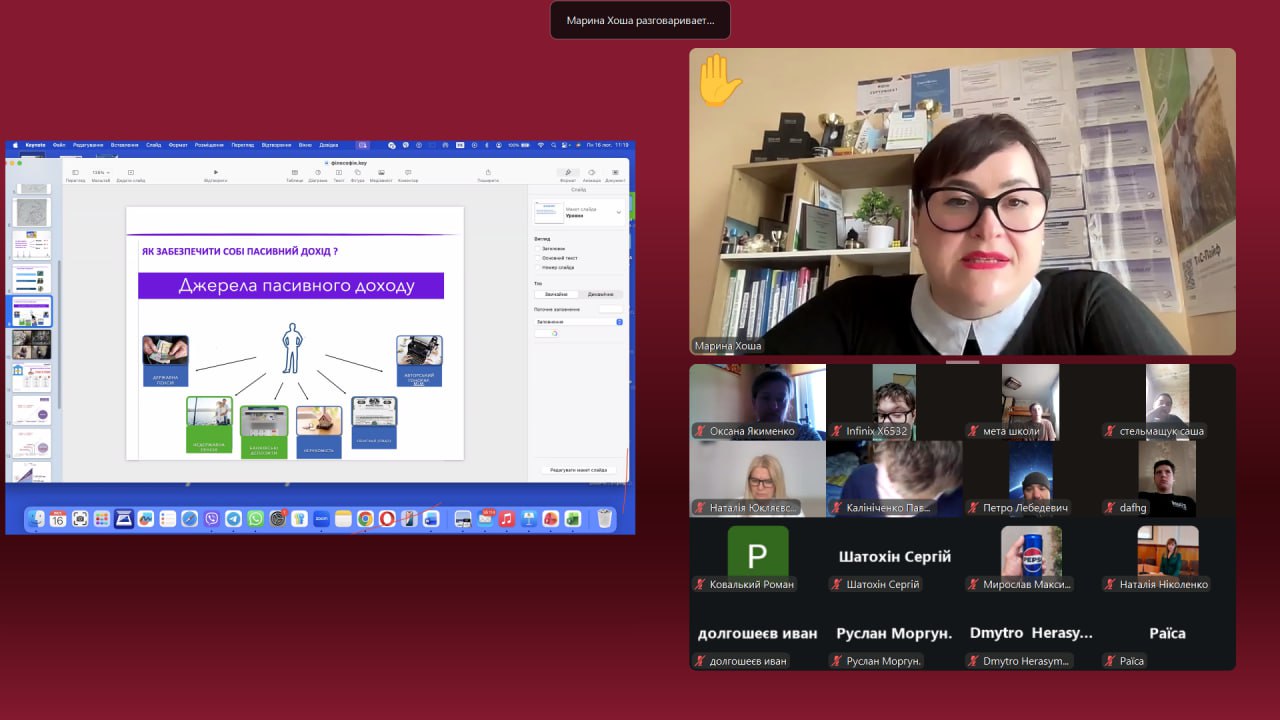Select the Text box tool
1280x720 pixels.
coord(339,173)
